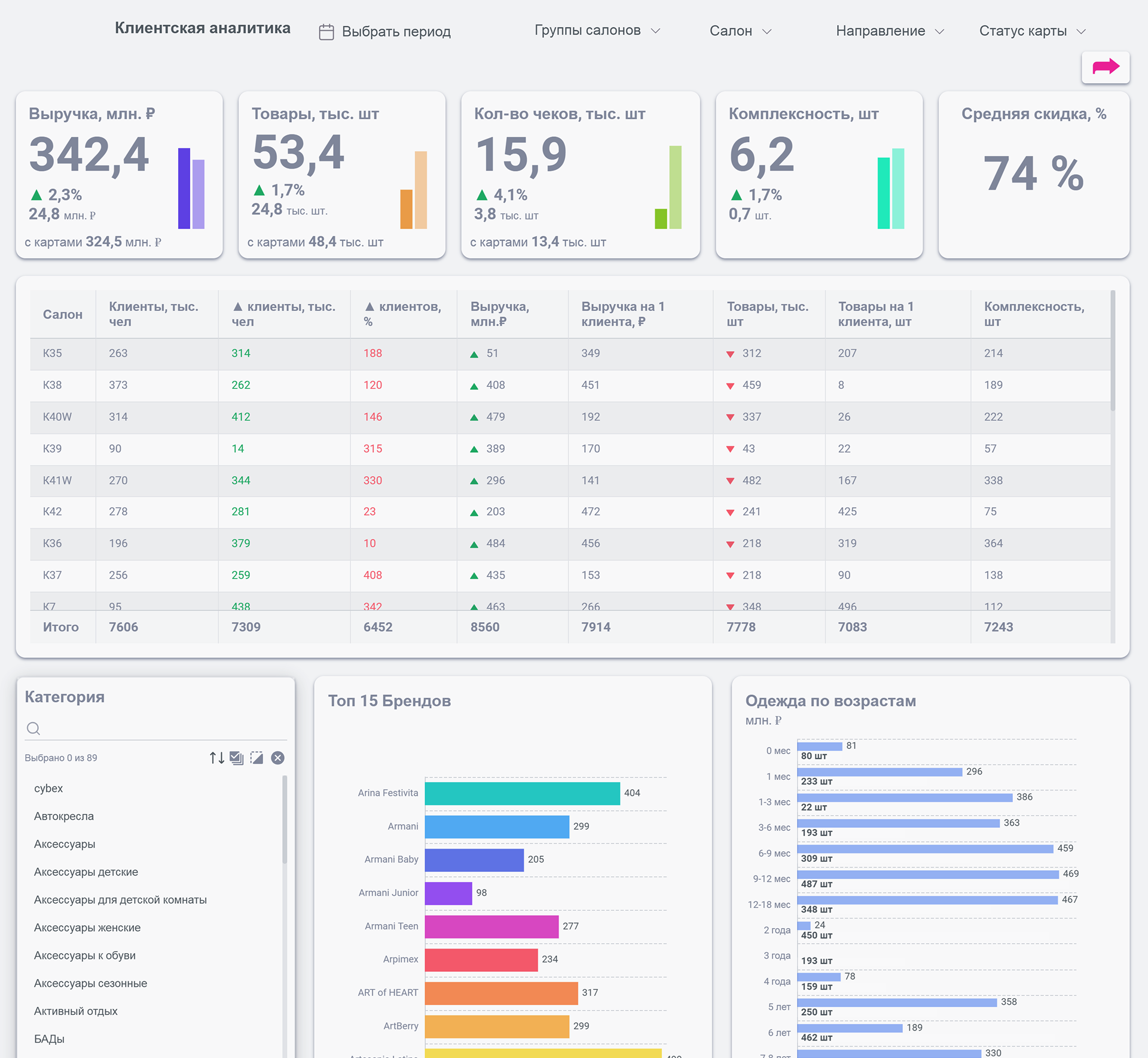This screenshot has width=1148, height=1058.
Task: Expand the Направление dropdown
Action: click(890, 31)
